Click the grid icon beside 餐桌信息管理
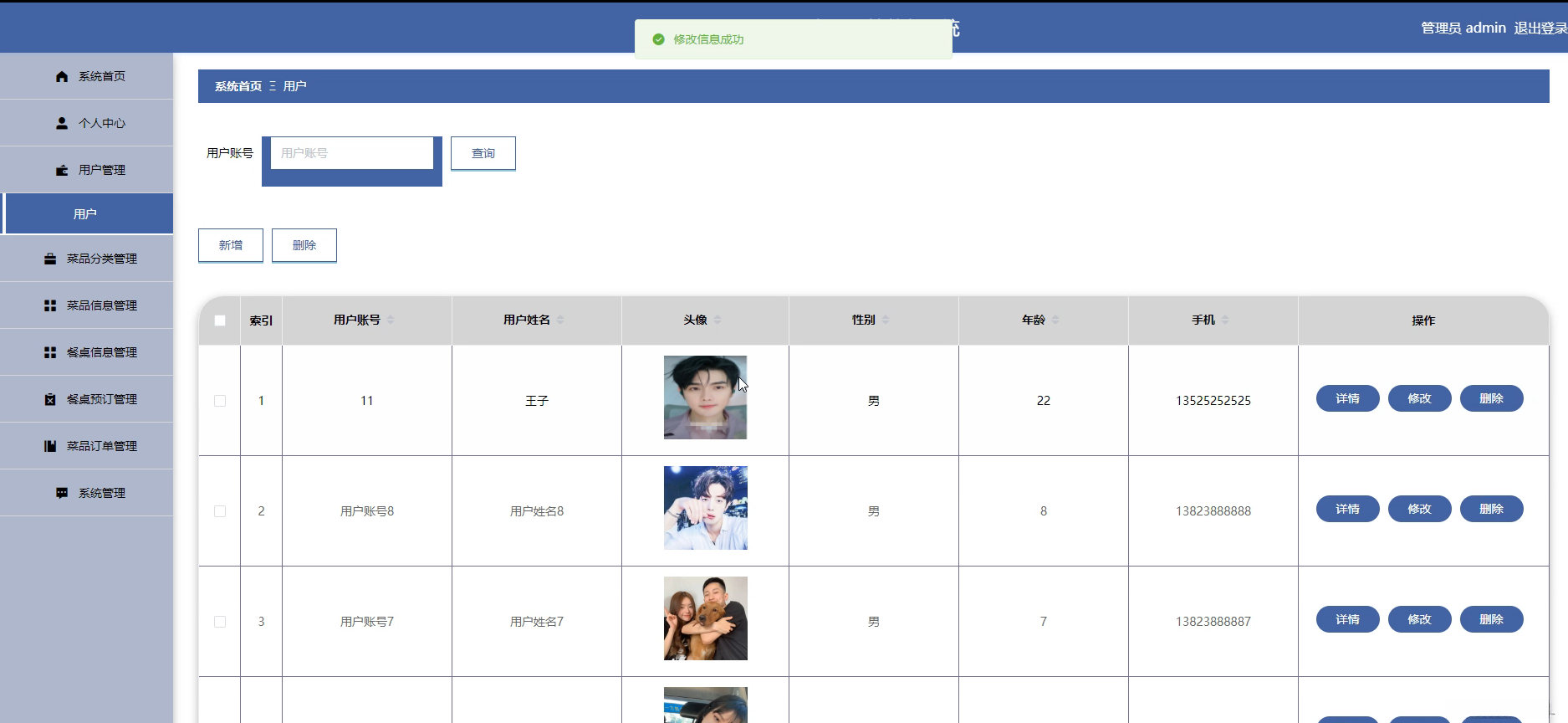The width and height of the screenshot is (1568, 723). click(x=50, y=352)
